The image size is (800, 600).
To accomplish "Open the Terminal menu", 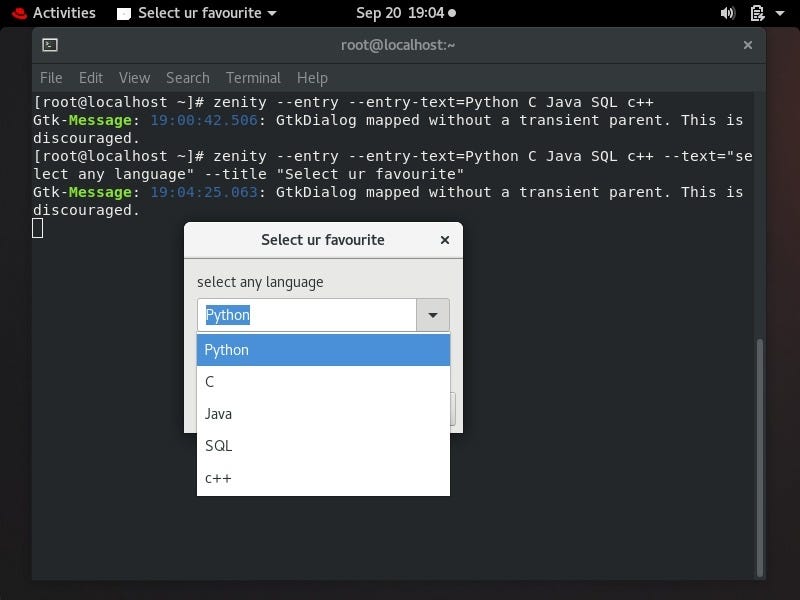I will pyautogui.click(x=253, y=77).
